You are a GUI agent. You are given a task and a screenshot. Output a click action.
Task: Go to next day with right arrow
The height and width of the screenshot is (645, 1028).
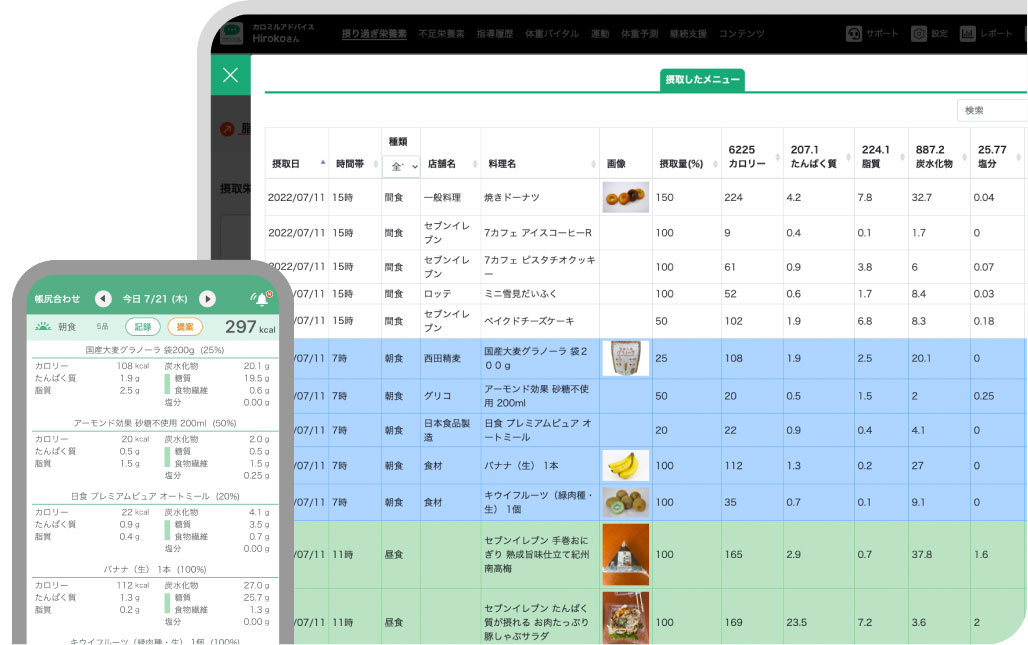pyautogui.click(x=207, y=299)
